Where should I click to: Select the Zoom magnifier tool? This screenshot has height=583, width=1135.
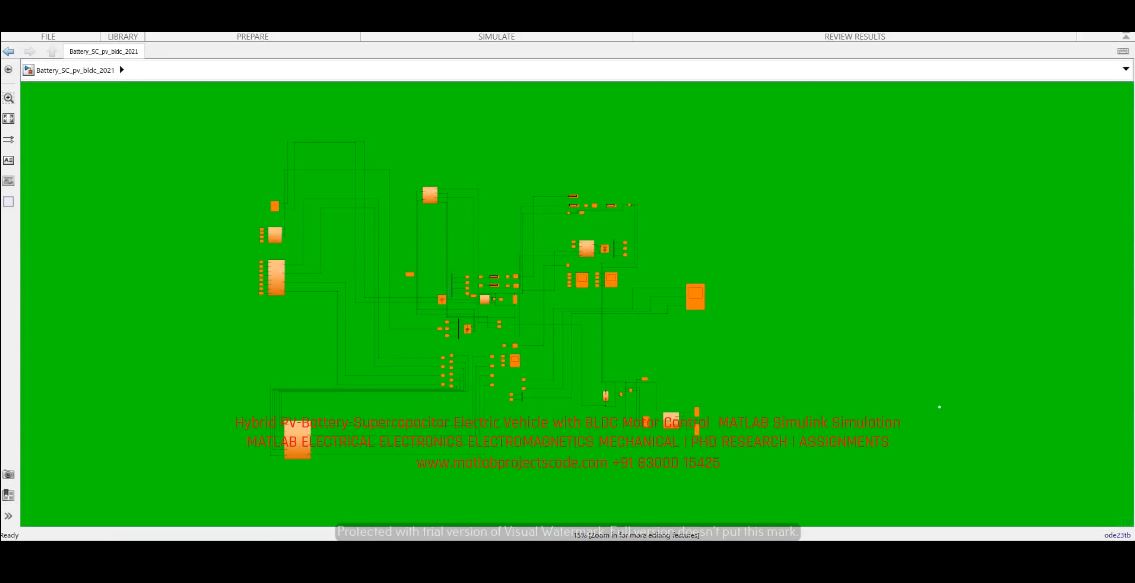[9, 98]
